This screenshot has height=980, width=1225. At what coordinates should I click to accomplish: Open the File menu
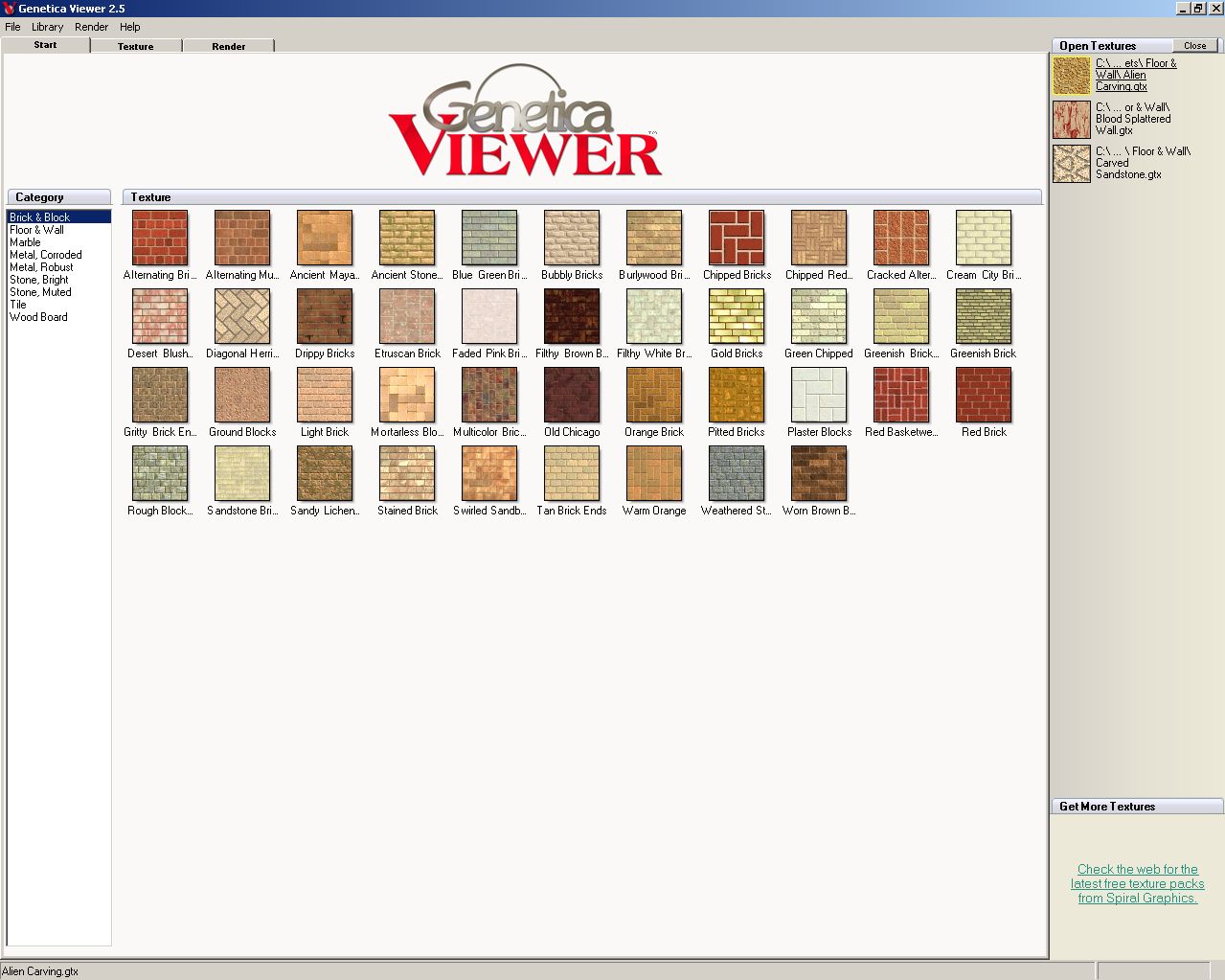click(12, 27)
